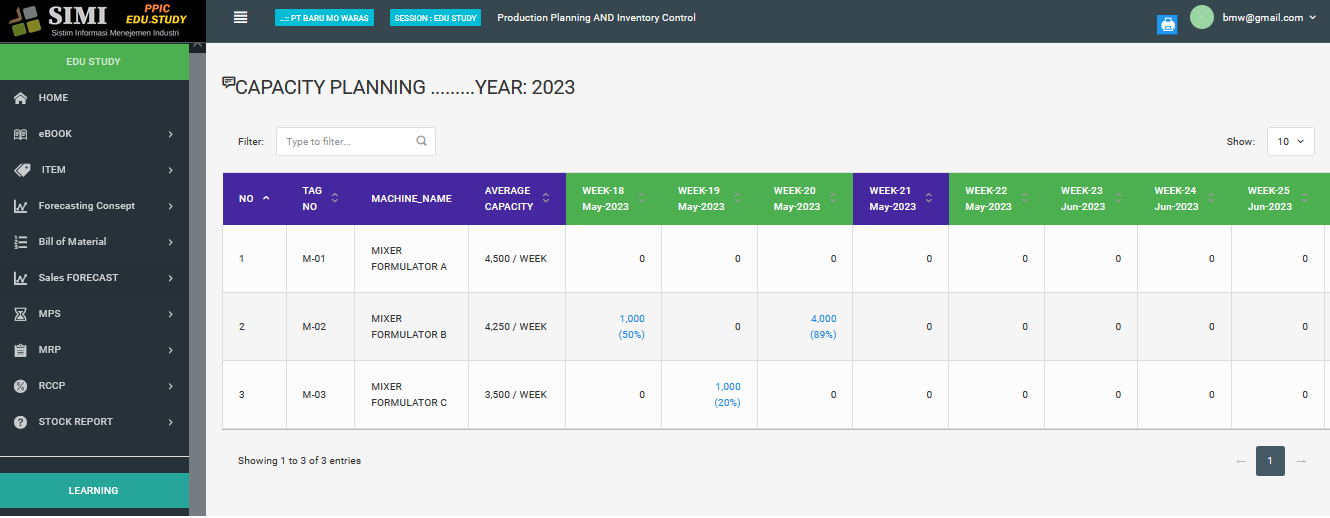Open the RCCP menu item
Image resolution: width=1330 pixels, height=518 pixels.
pyautogui.click(x=52, y=386)
